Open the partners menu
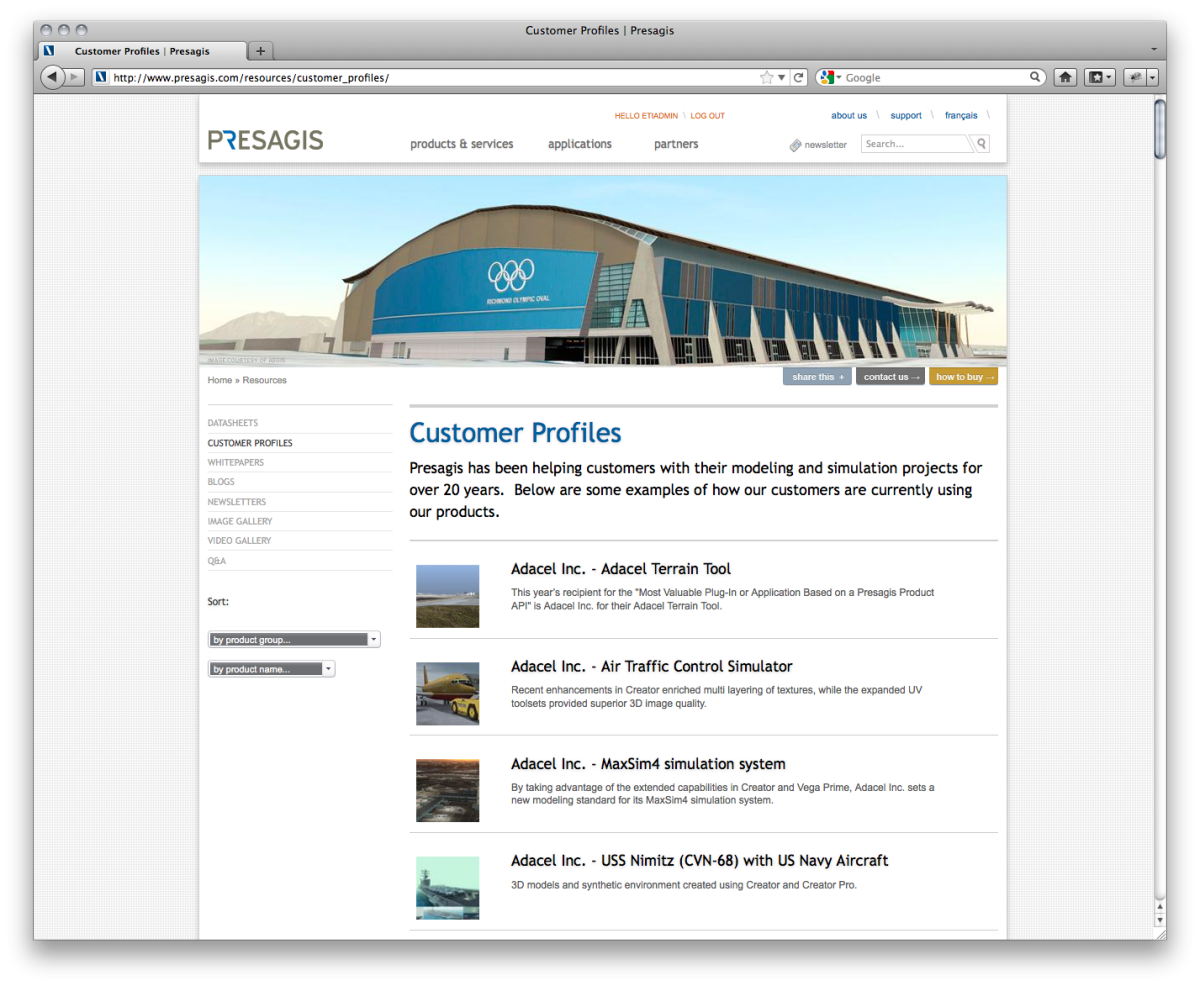The height and width of the screenshot is (986, 1200). (676, 144)
